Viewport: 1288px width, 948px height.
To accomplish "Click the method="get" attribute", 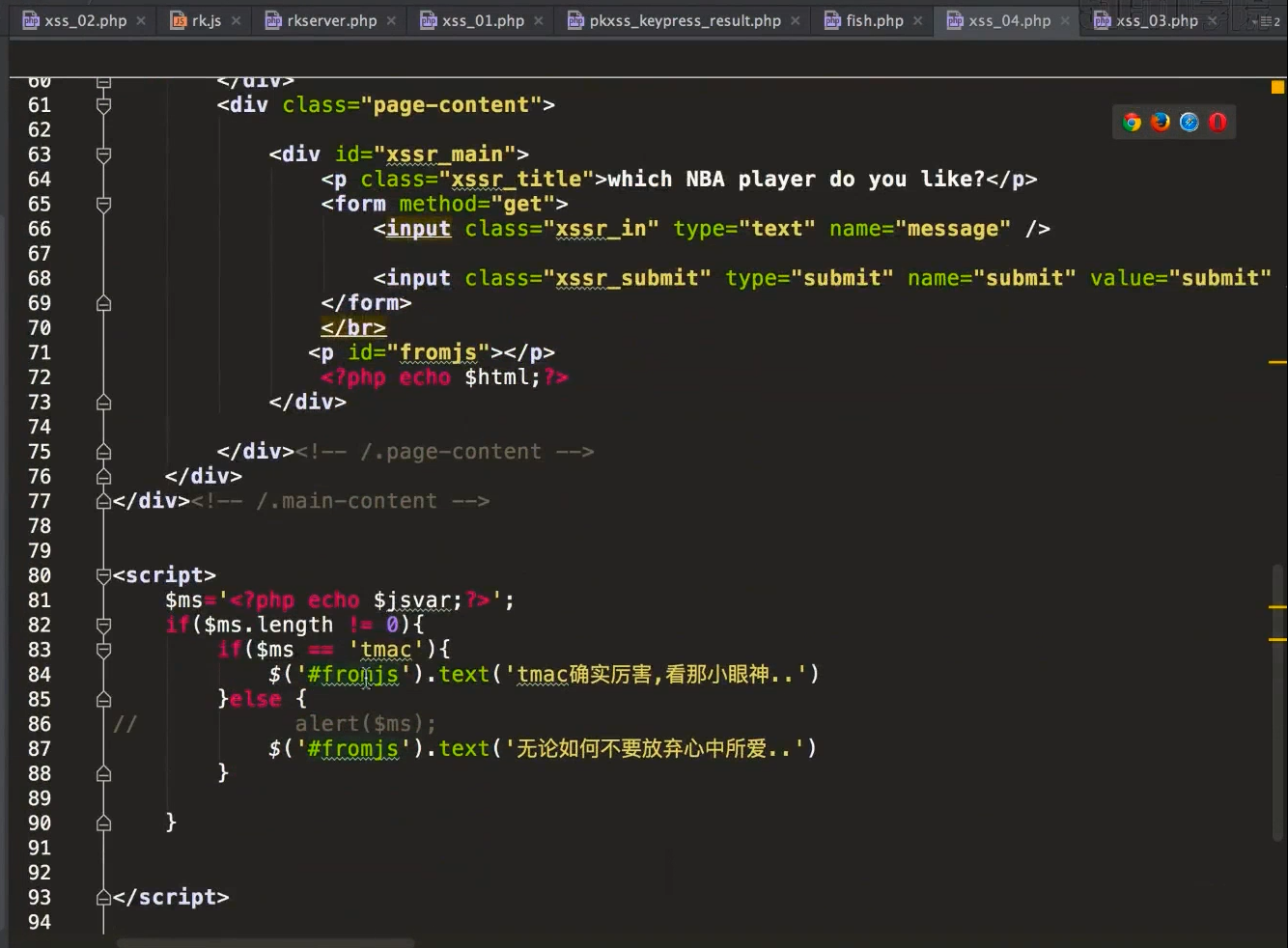I will tap(477, 204).
